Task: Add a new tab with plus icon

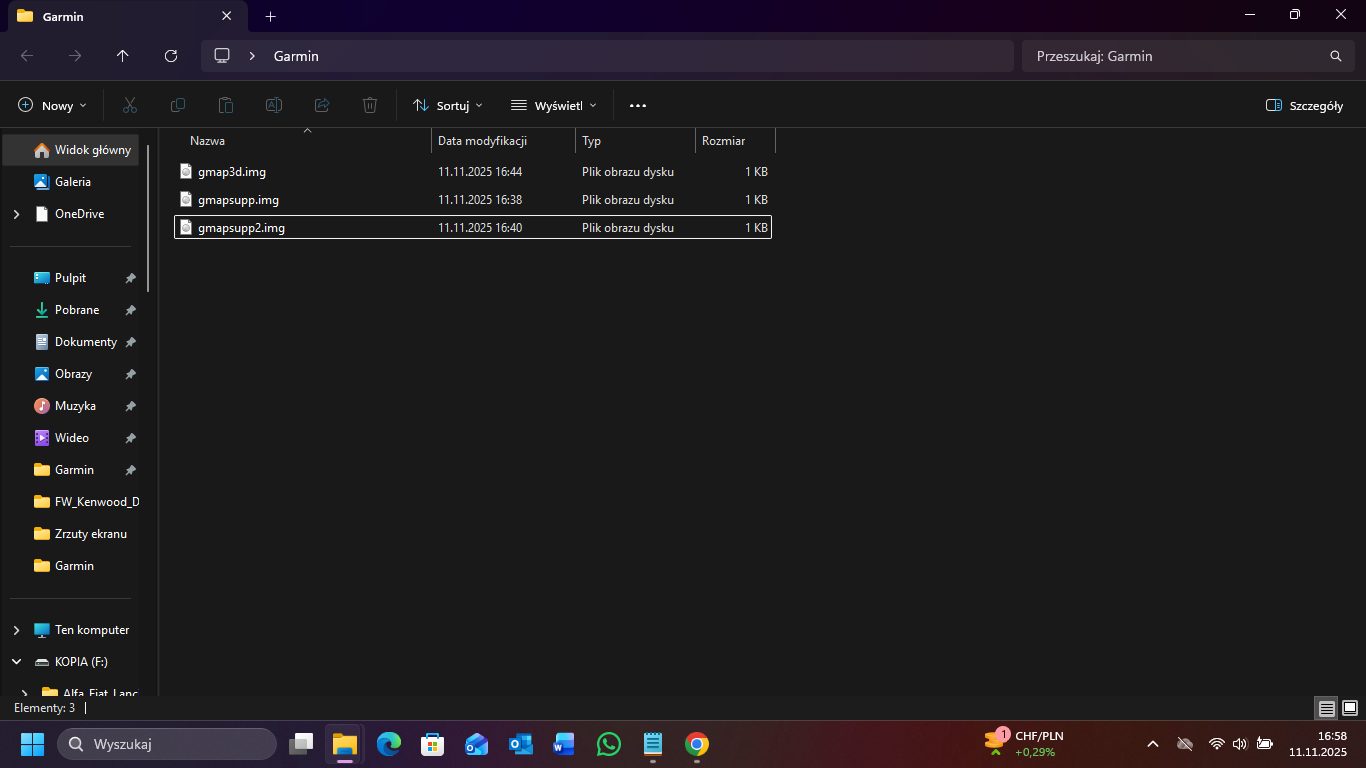Action: tap(270, 16)
